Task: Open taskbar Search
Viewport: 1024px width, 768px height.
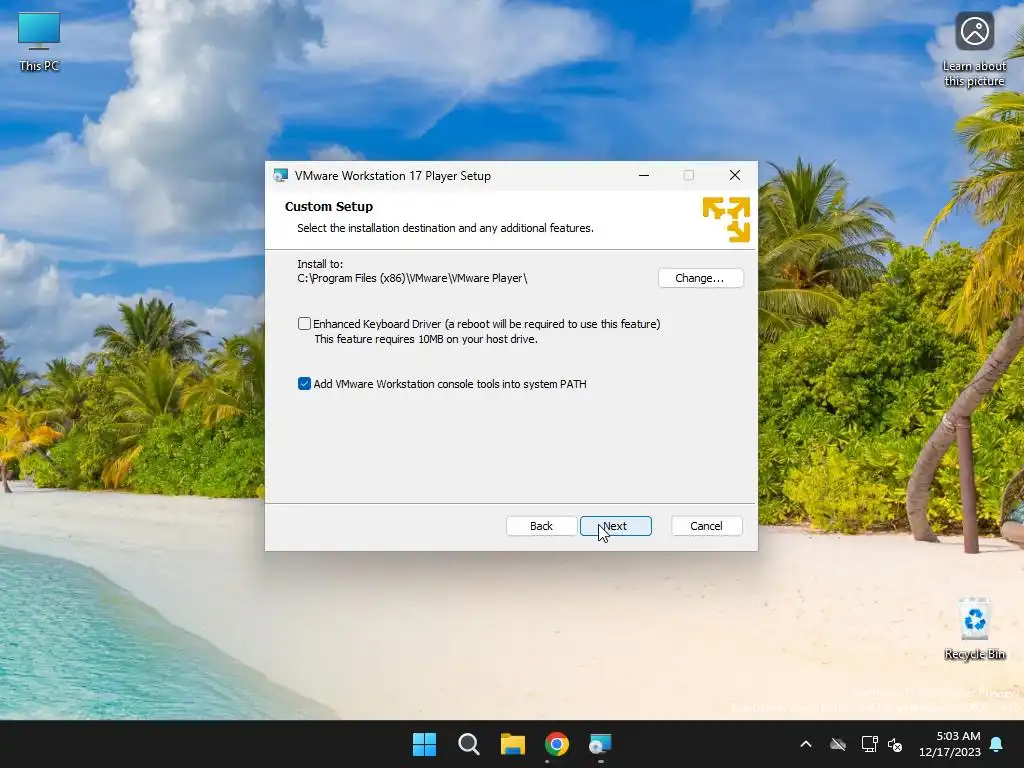Action: pyautogui.click(x=469, y=744)
